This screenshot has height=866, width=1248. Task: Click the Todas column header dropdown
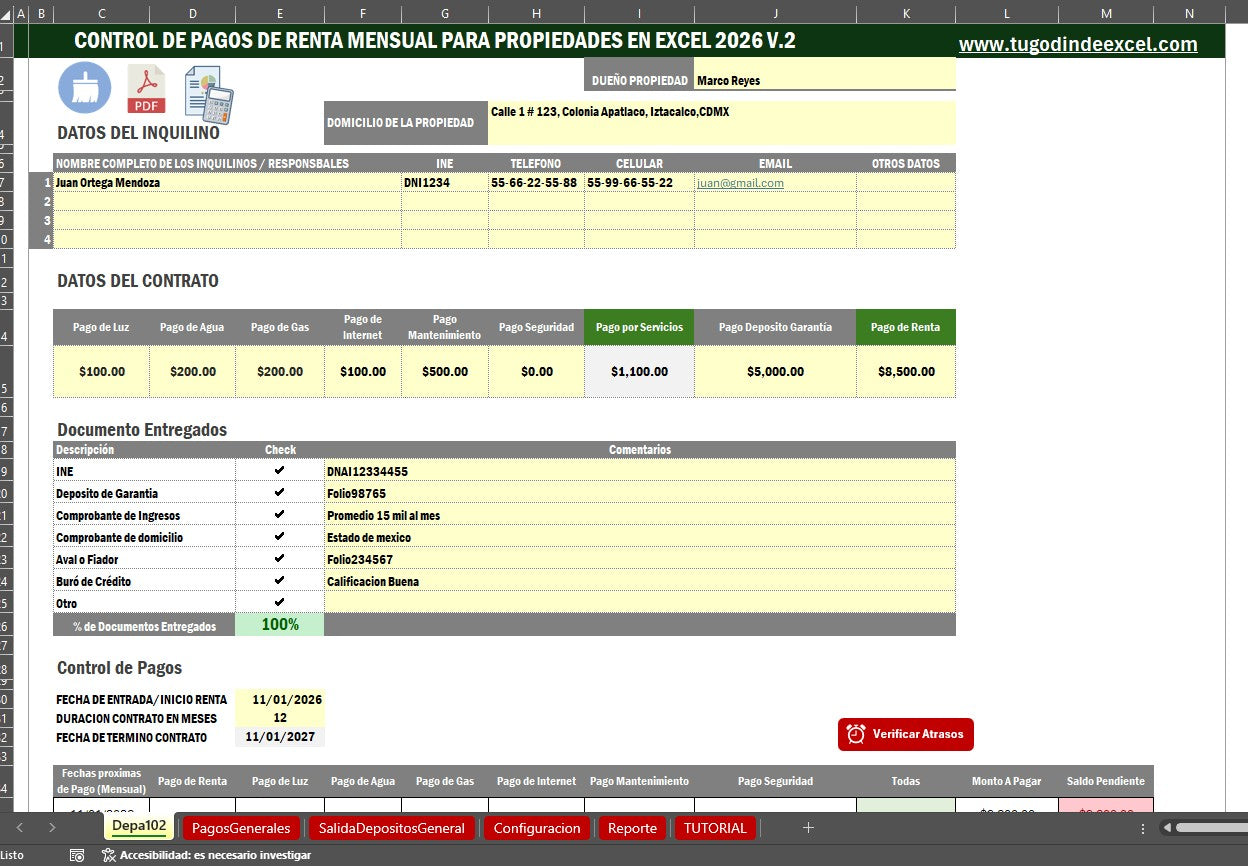pos(905,781)
